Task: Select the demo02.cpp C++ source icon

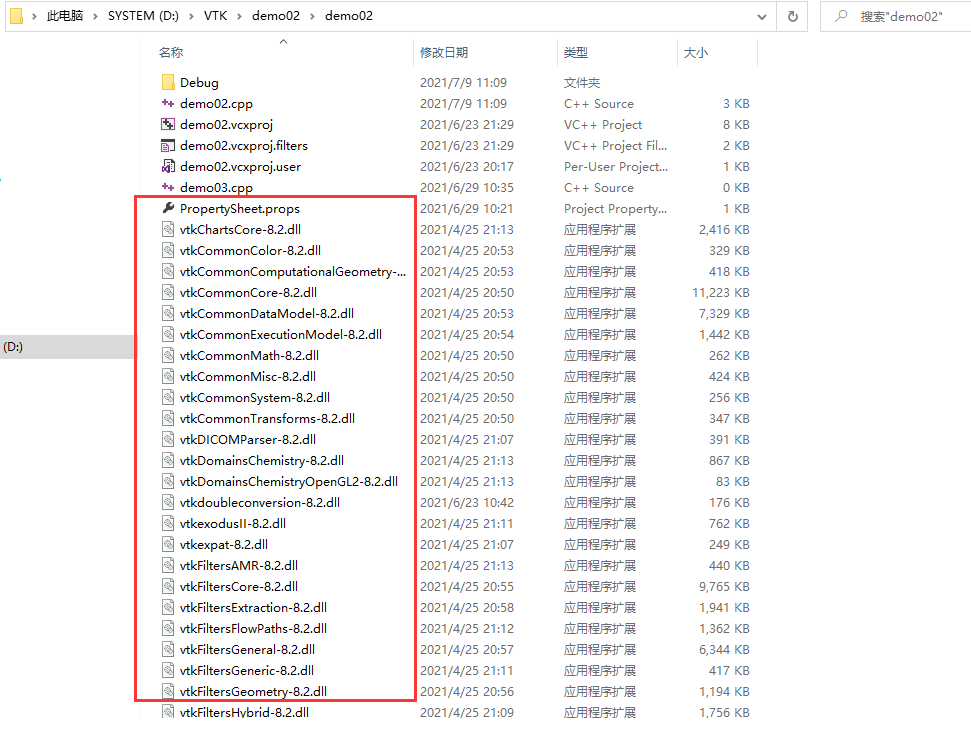Action: [x=167, y=102]
